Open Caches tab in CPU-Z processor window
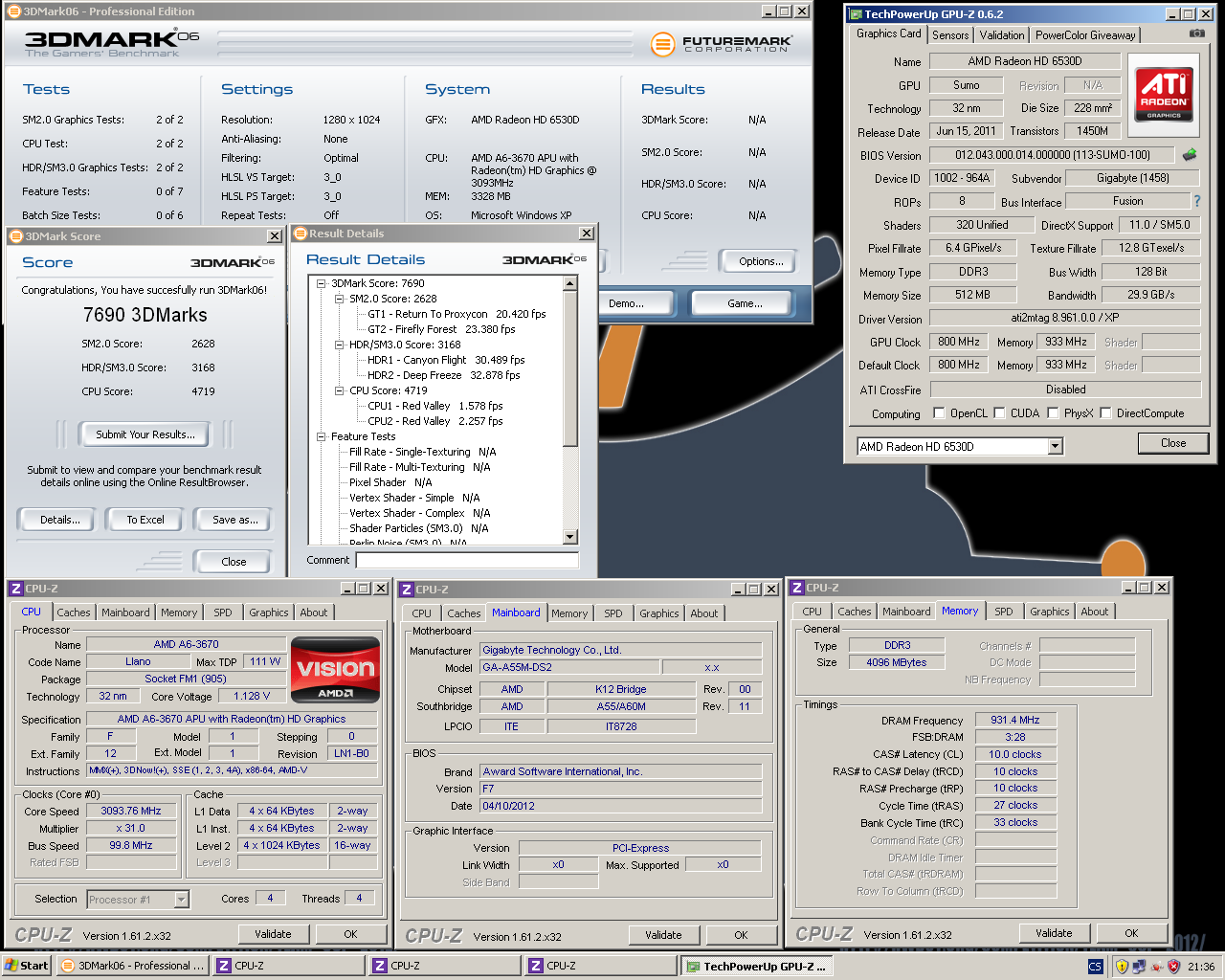 tap(73, 612)
